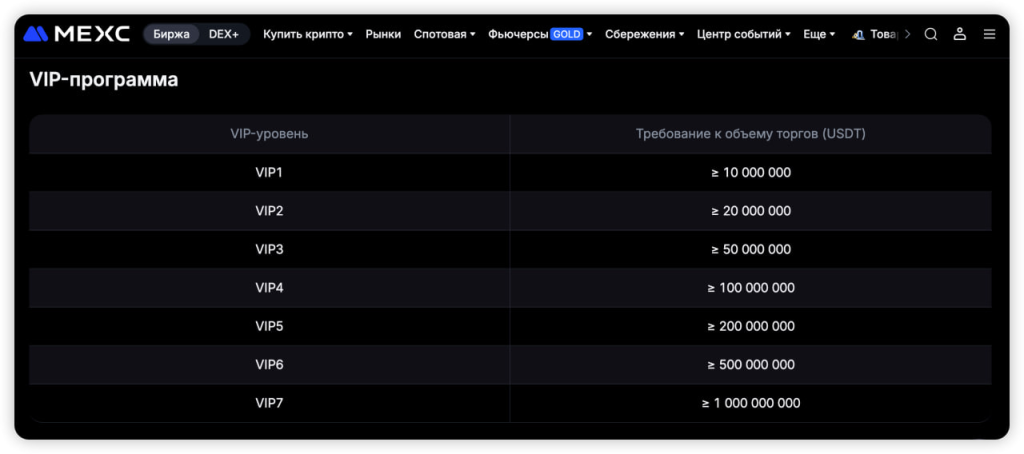The image size is (1024, 454).
Task: Open the search magnifier icon
Action: (x=931, y=34)
